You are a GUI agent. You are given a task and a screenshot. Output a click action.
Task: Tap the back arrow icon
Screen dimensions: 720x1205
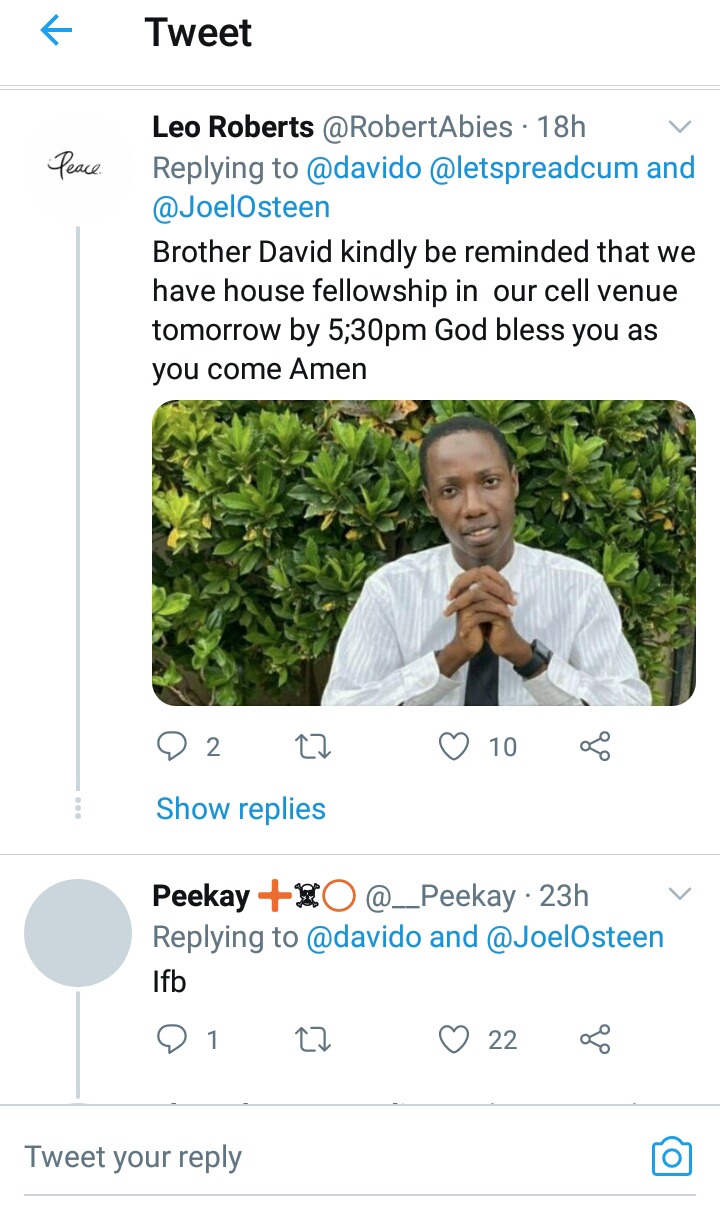56,32
